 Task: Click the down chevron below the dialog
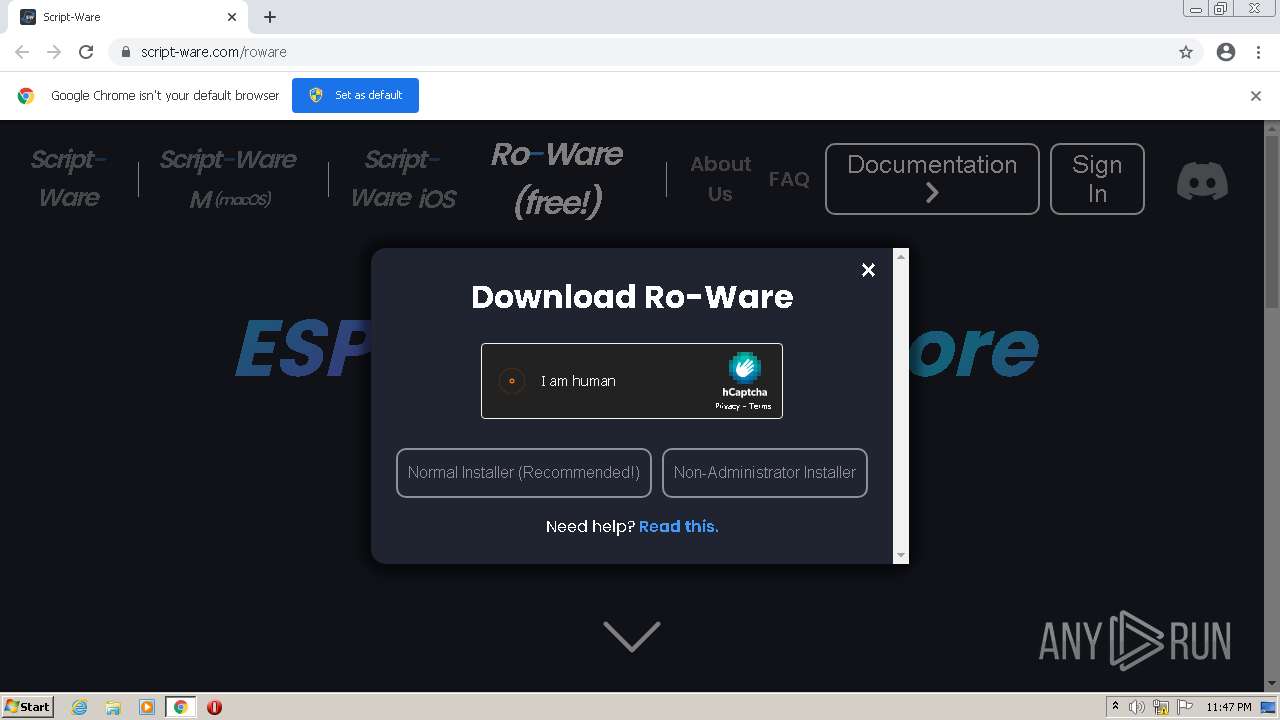pyautogui.click(x=632, y=636)
